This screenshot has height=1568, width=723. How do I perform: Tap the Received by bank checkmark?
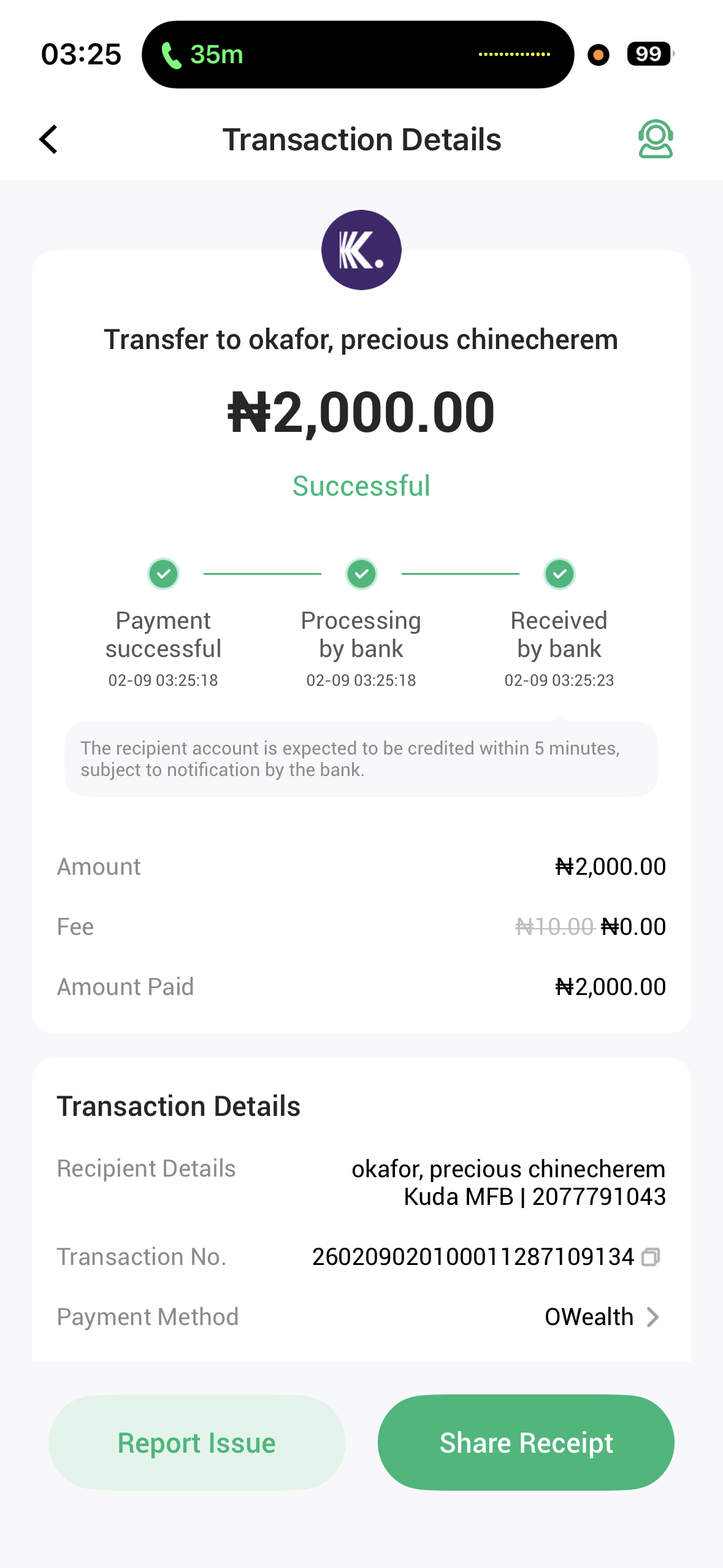tap(559, 574)
